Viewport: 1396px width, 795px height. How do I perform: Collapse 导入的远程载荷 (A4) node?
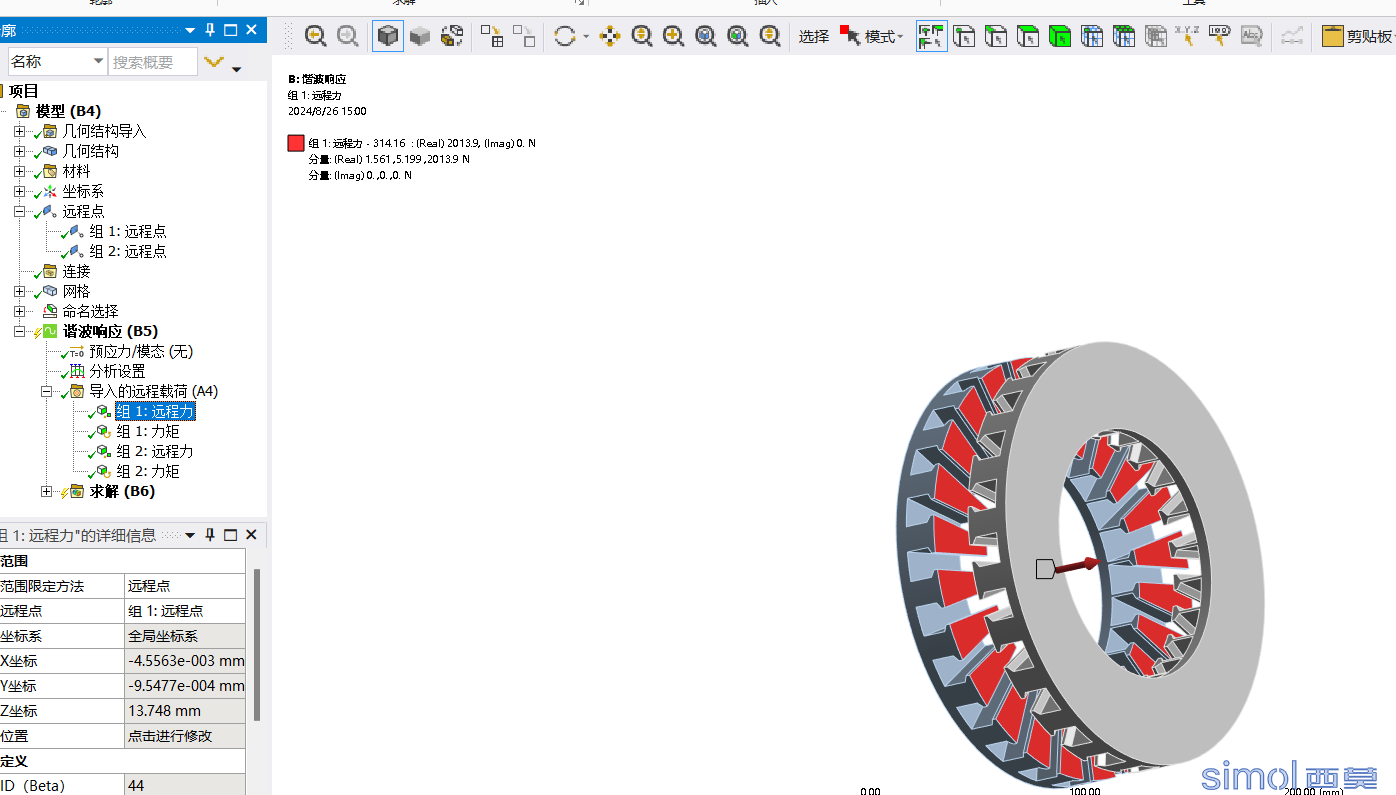pyautogui.click(x=46, y=391)
